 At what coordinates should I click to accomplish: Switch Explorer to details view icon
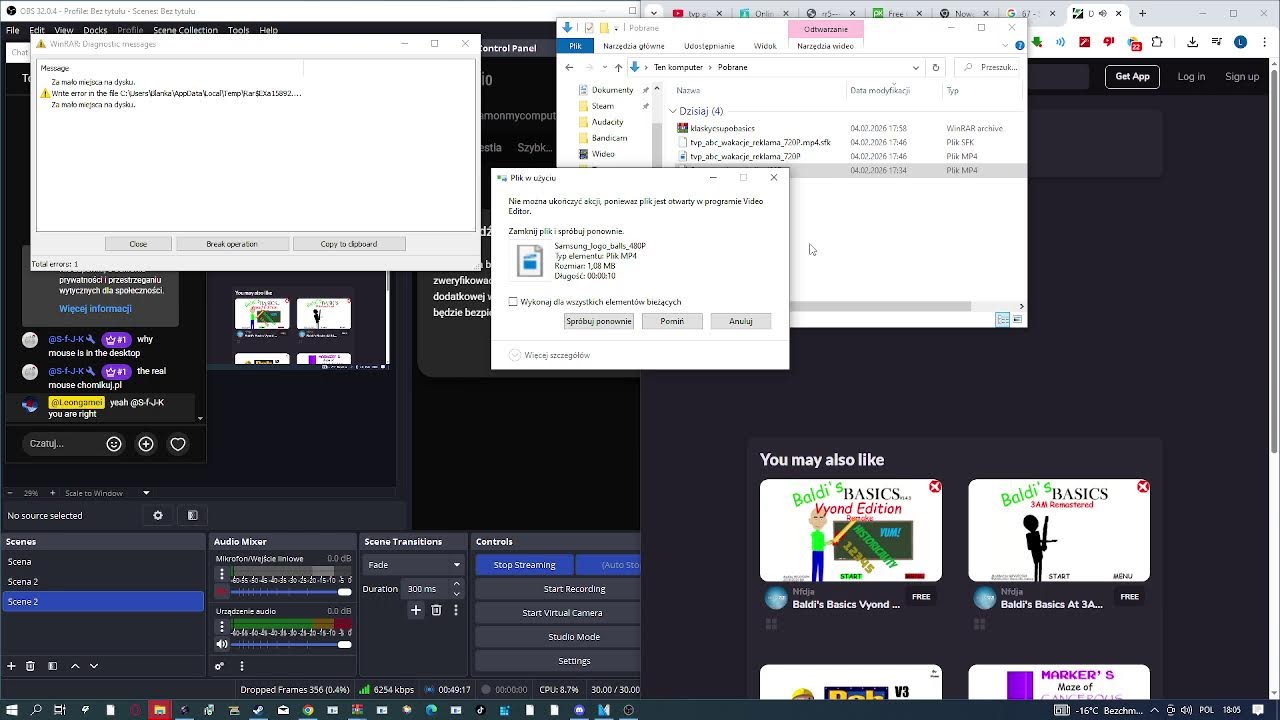pos(1003,319)
